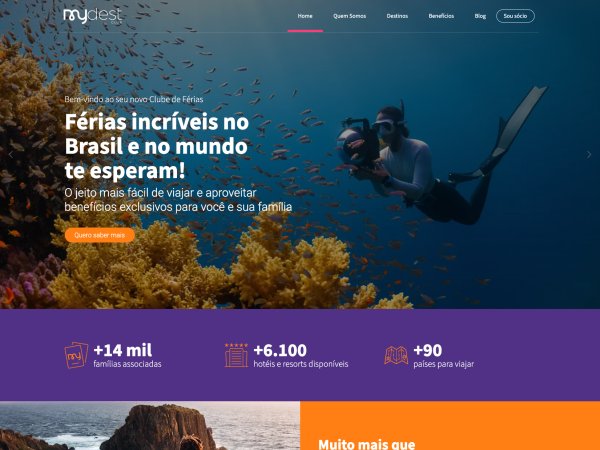The image size is (600, 450).
Task: Click the +14 mil famílias associadas stat
Action: (x=127, y=355)
